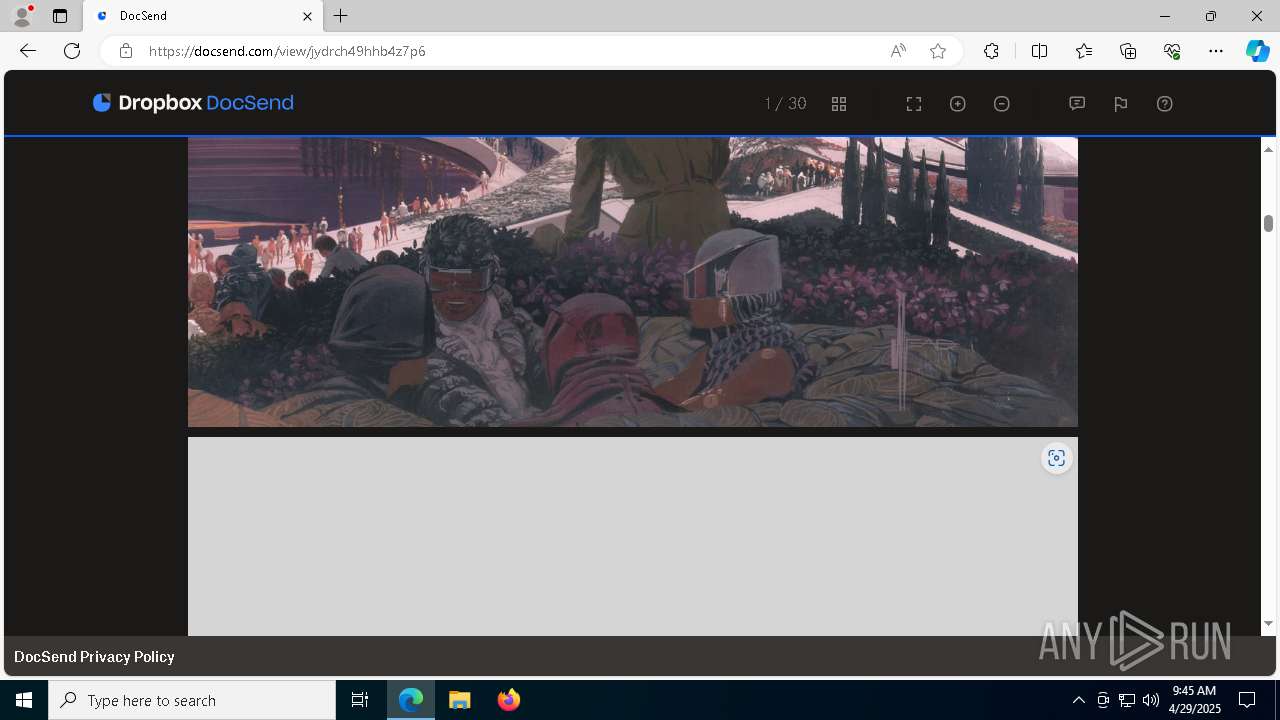Open the network tray icon
This screenshot has height=720, width=1280.
[x=1127, y=700]
